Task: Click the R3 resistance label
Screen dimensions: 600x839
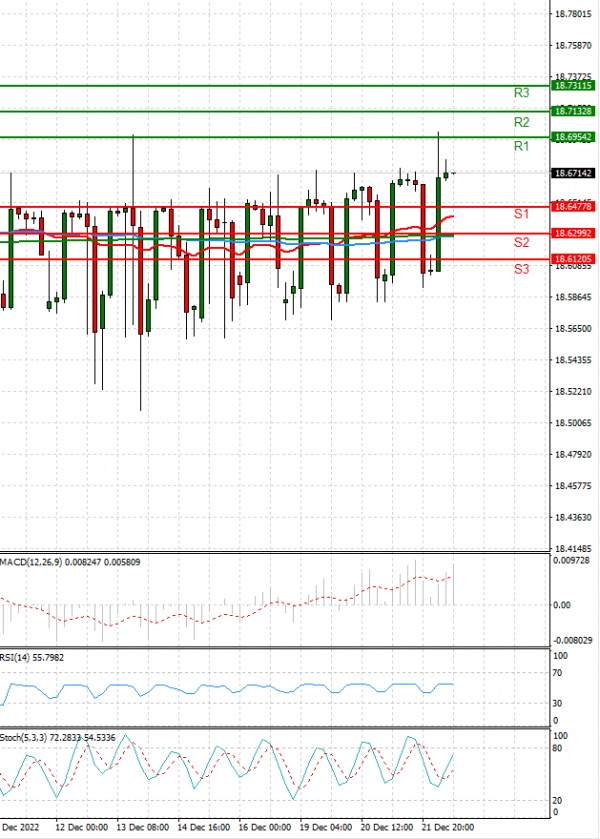Action: click(x=521, y=93)
